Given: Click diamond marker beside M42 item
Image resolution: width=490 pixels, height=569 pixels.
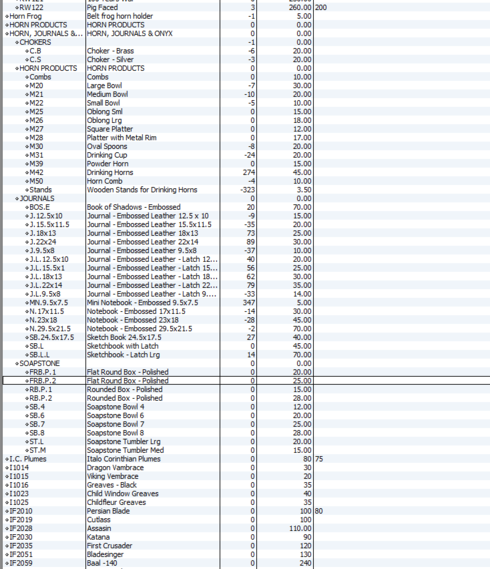Looking at the screenshot, I should pyautogui.click(x=27, y=173).
